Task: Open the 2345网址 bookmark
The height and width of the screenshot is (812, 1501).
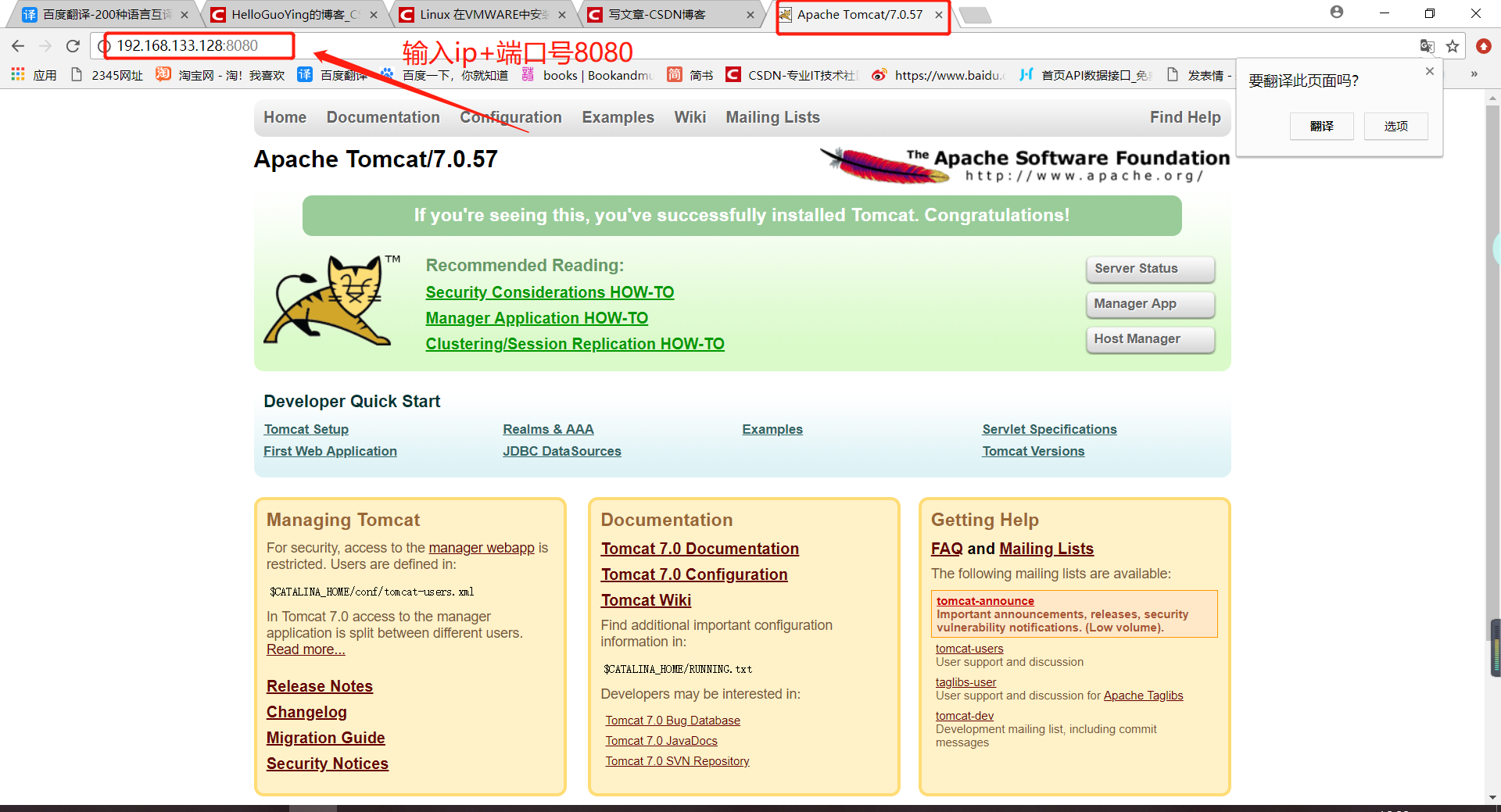Action: [107, 75]
